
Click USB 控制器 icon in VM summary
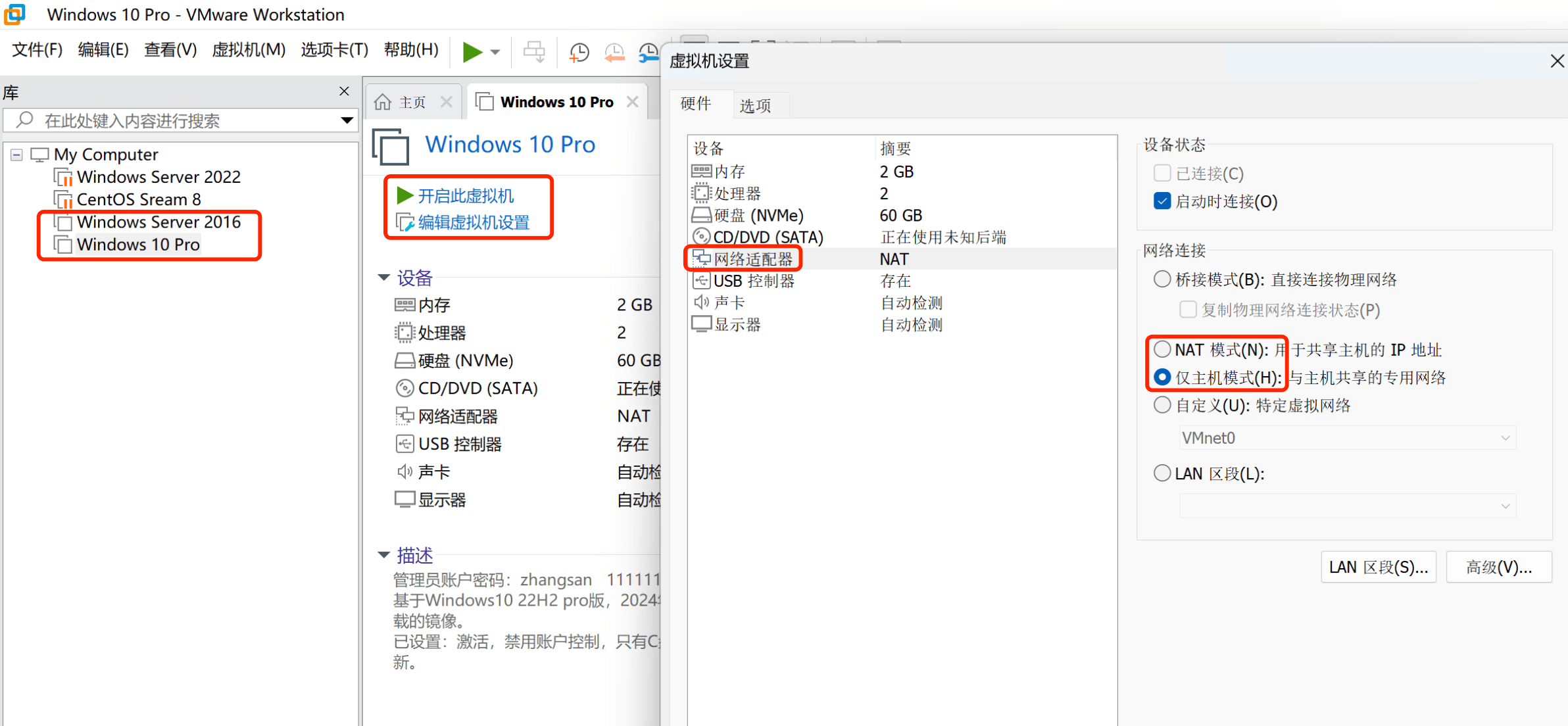404,444
